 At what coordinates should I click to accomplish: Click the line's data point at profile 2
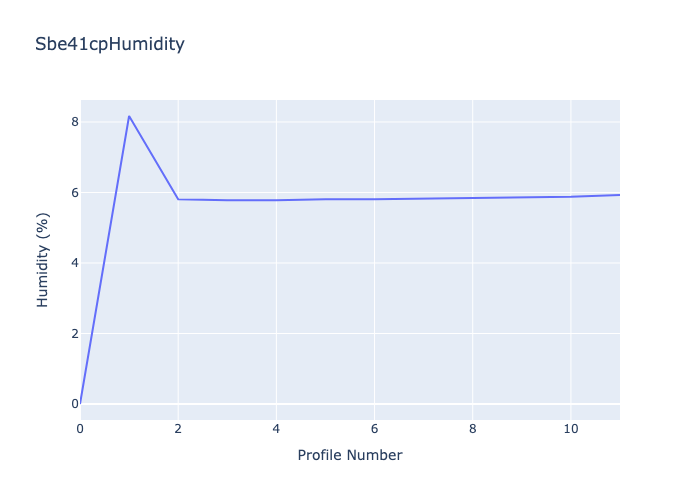pyautogui.click(x=178, y=199)
